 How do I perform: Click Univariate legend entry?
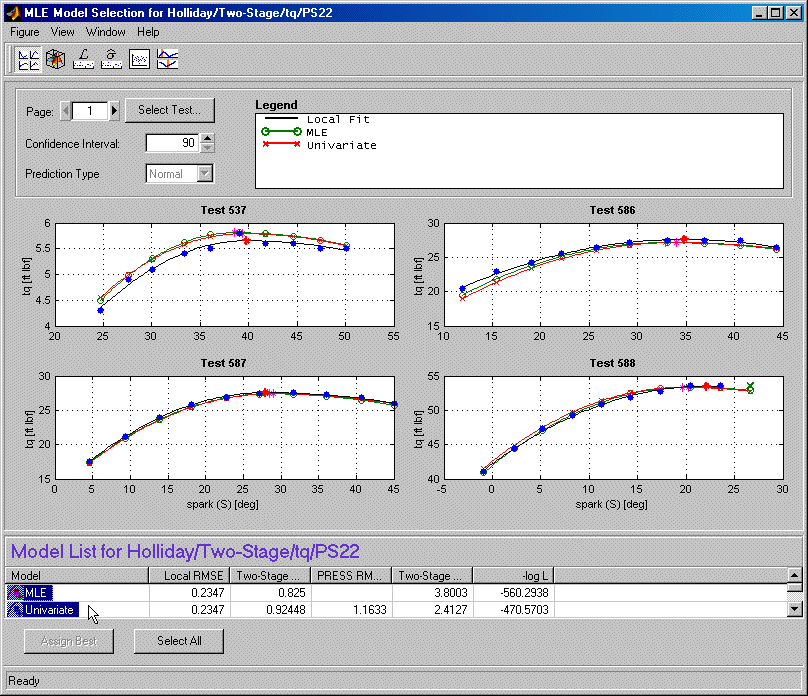[x=342, y=145]
